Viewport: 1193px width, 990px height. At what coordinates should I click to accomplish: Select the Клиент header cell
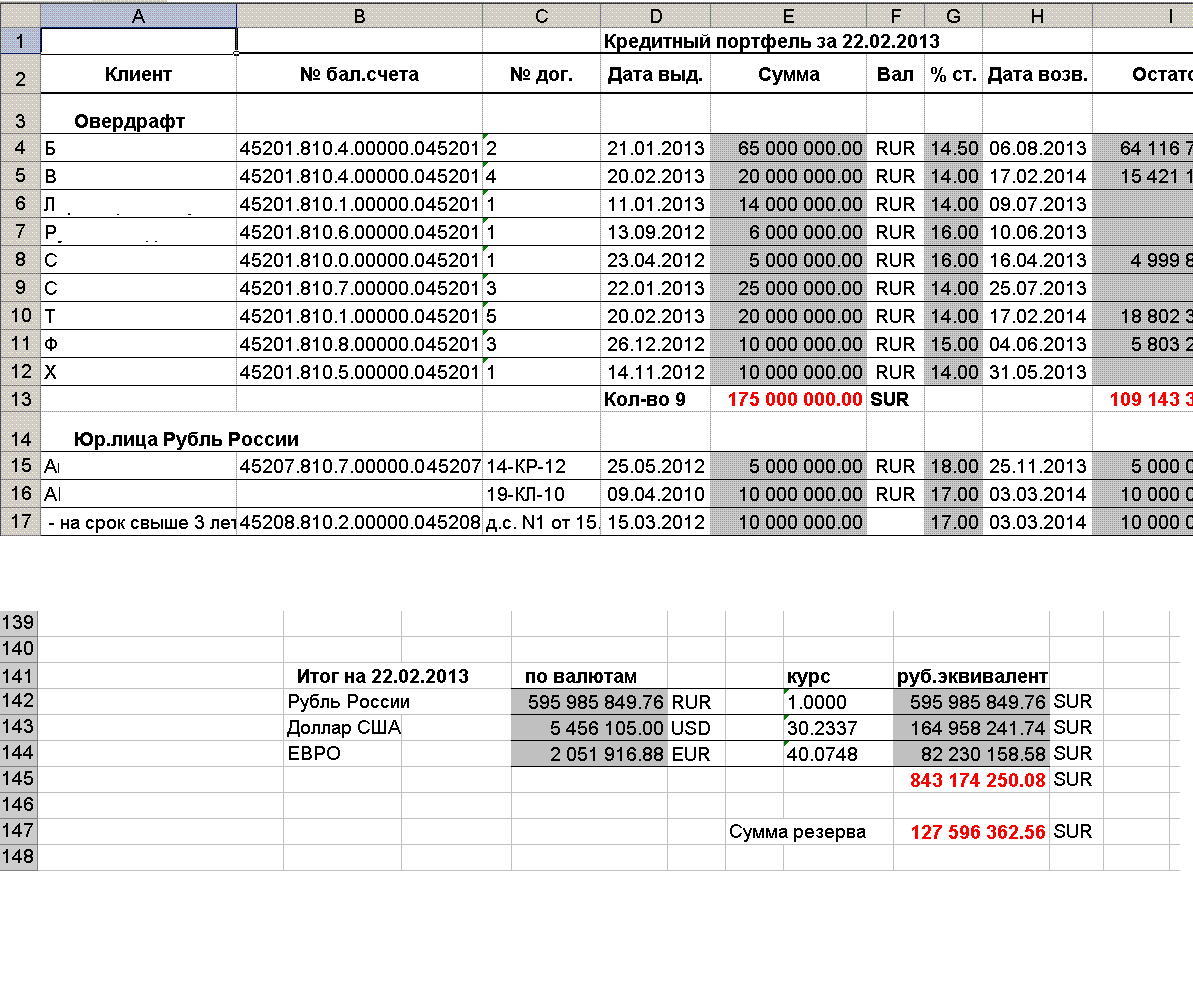click(138, 74)
